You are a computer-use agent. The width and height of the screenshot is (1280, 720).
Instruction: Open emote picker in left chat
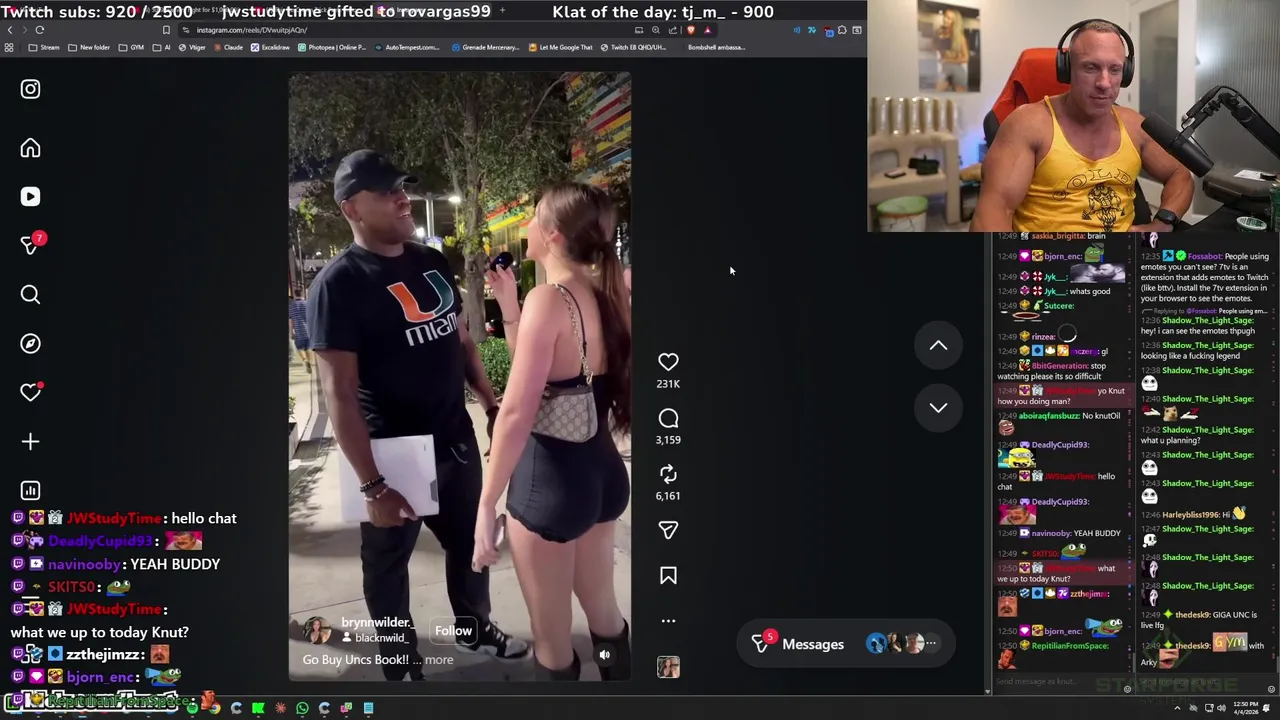1127,689
